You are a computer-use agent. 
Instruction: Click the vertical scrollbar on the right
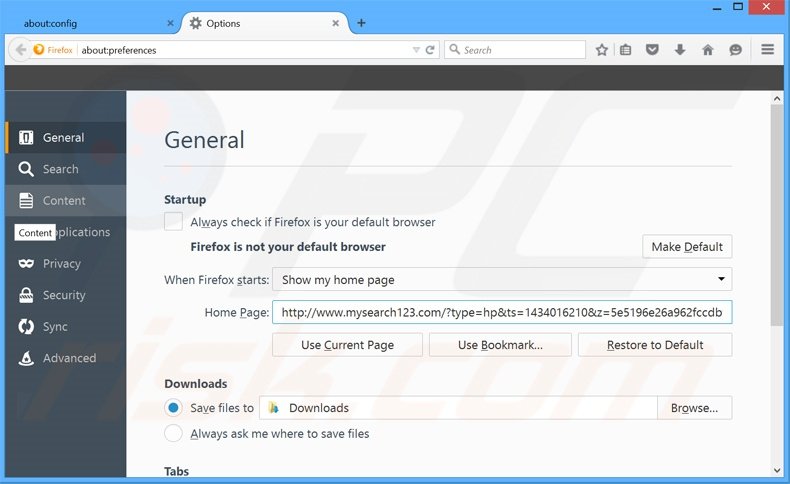click(777, 220)
